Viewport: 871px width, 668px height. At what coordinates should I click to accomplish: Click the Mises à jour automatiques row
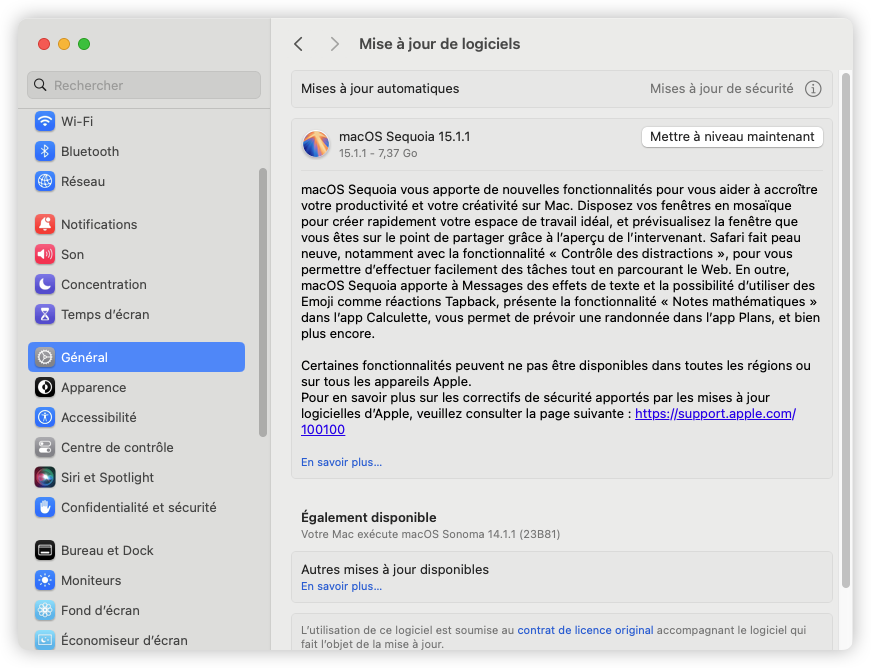tap(562, 89)
